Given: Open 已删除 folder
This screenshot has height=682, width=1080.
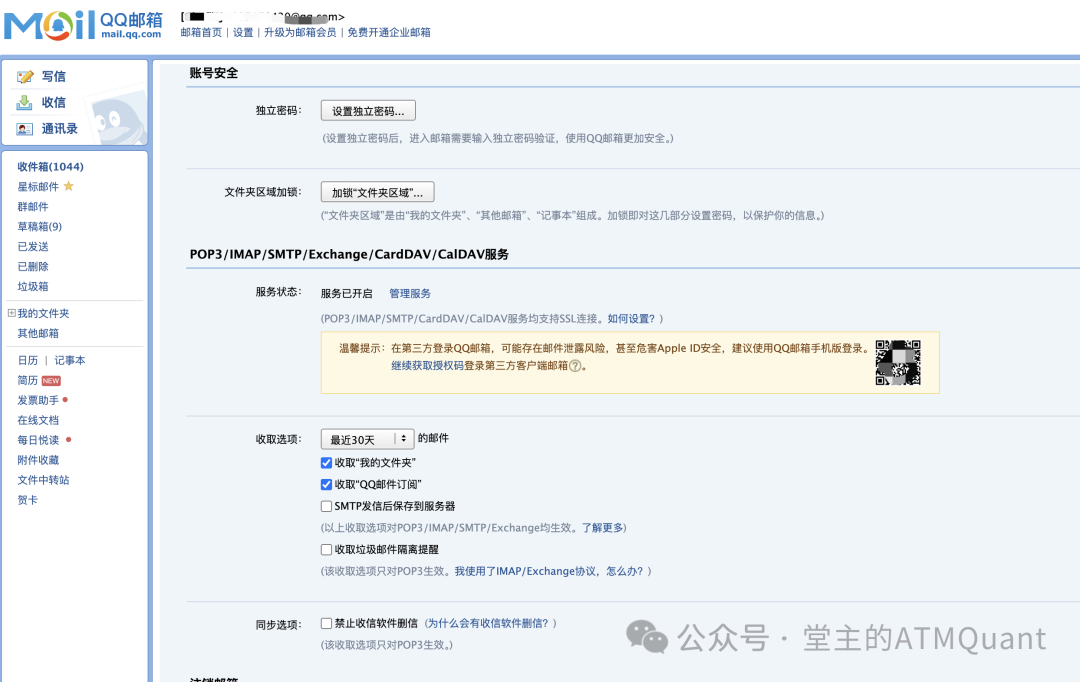Looking at the screenshot, I should [x=32, y=267].
